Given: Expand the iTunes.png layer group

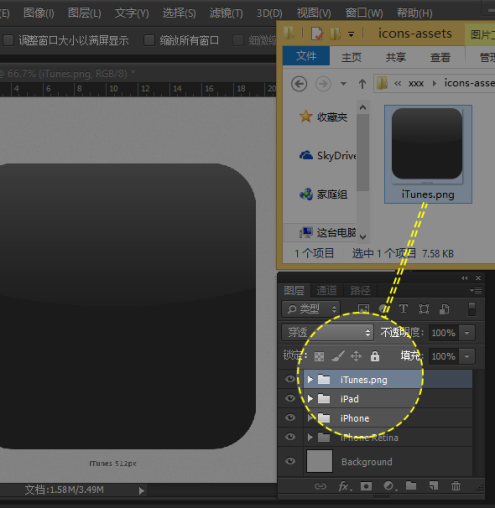Looking at the screenshot, I should [x=310, y=379].
